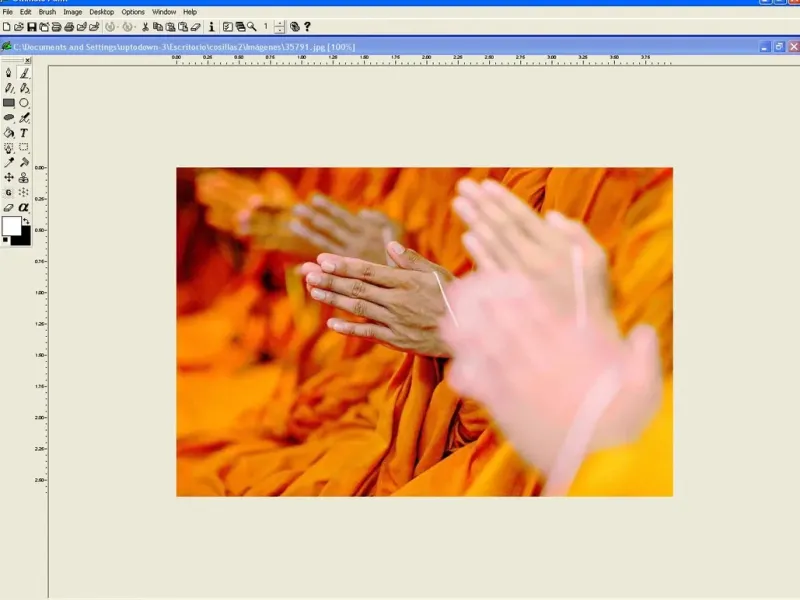Select the ink pen nib tool
This screenshot has width=800, height=600.
point(9,73)
